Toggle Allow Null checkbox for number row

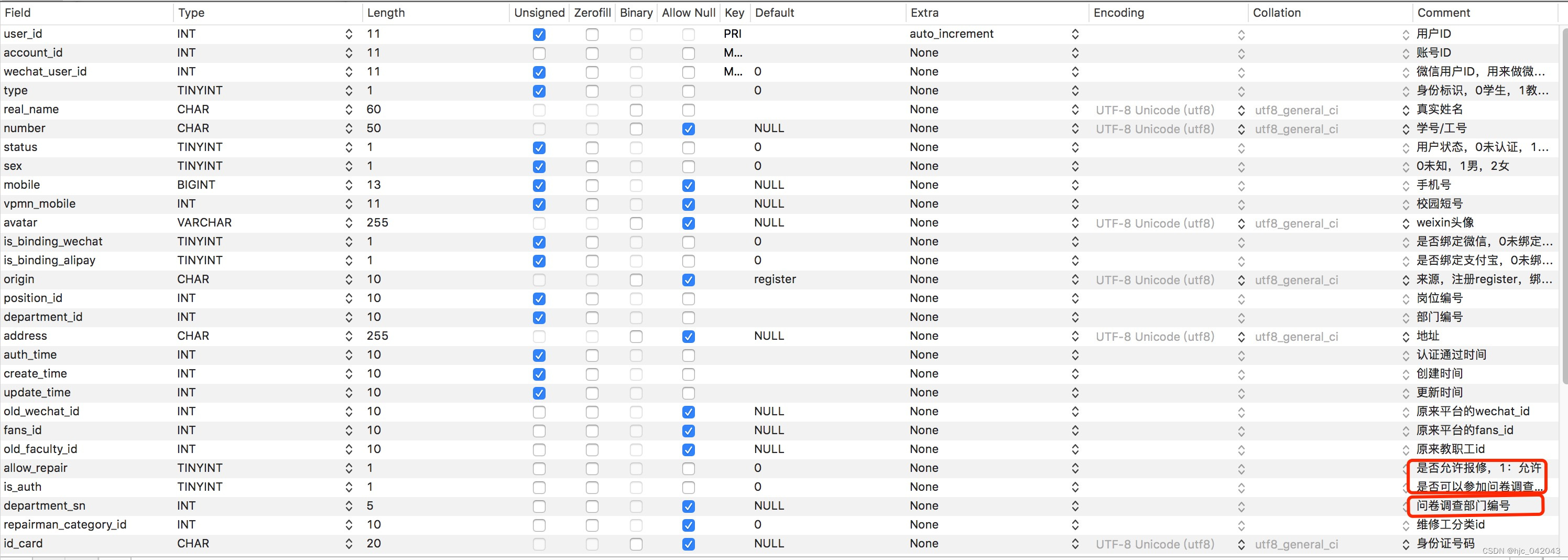(689, 129)
